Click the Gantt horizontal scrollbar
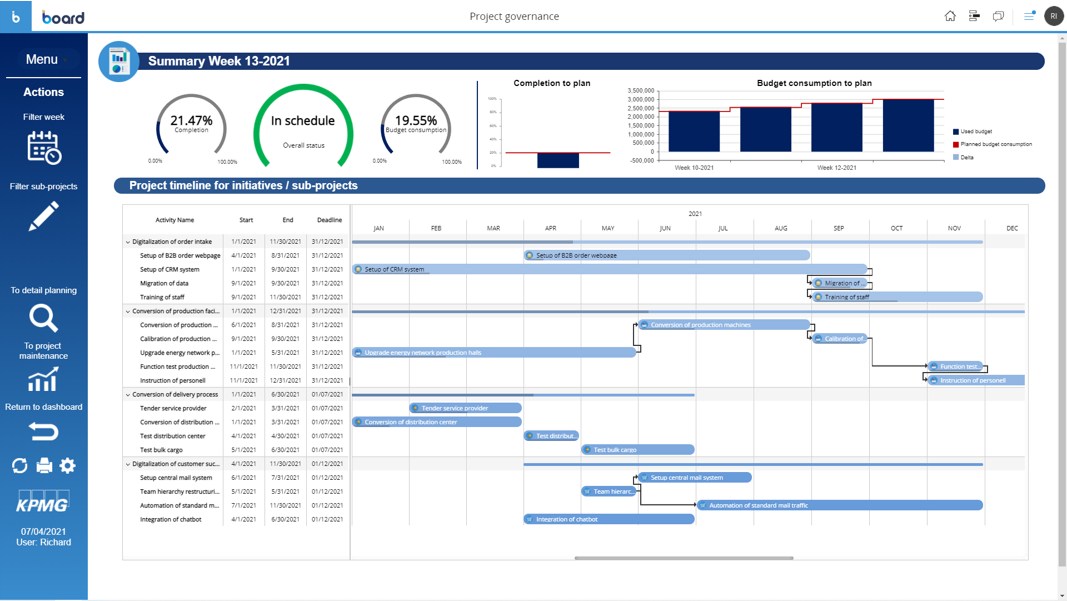This screenshot has width=1067, height=601. pos(684,558)
